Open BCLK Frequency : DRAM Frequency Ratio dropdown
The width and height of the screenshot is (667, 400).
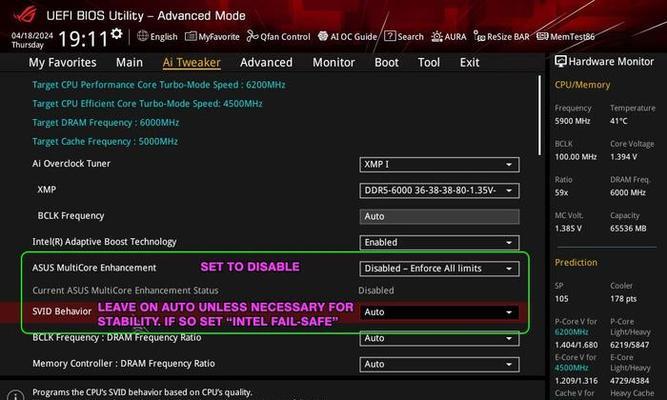point(439,339)
